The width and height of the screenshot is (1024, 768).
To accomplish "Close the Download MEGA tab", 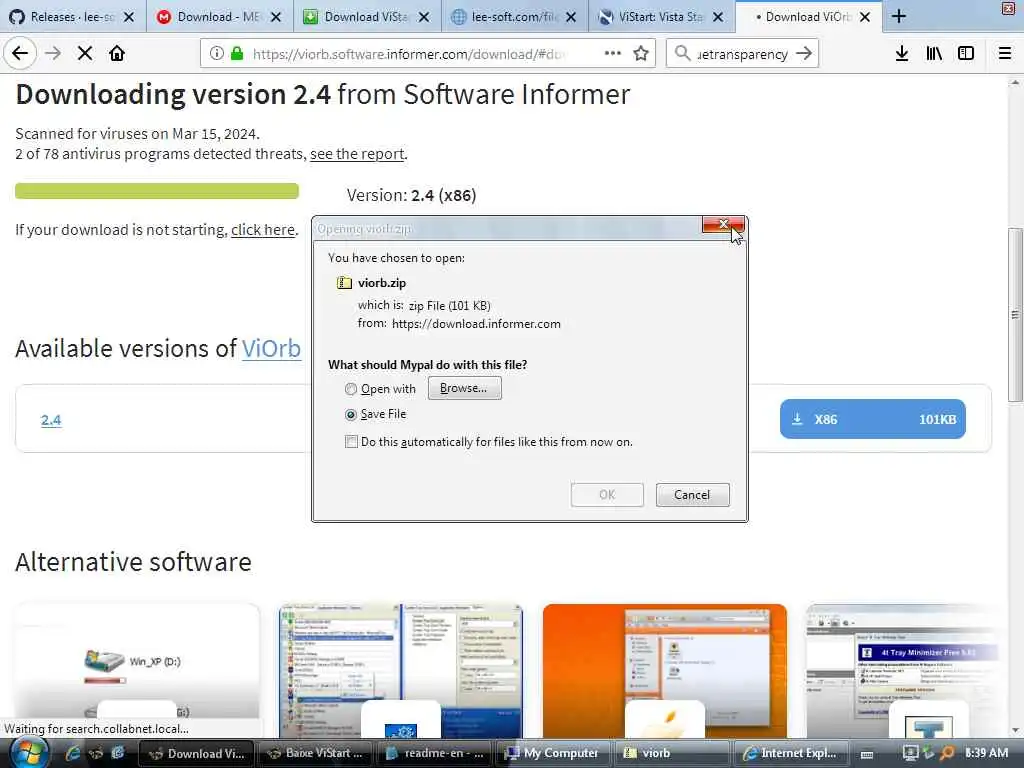I will 276,17.
